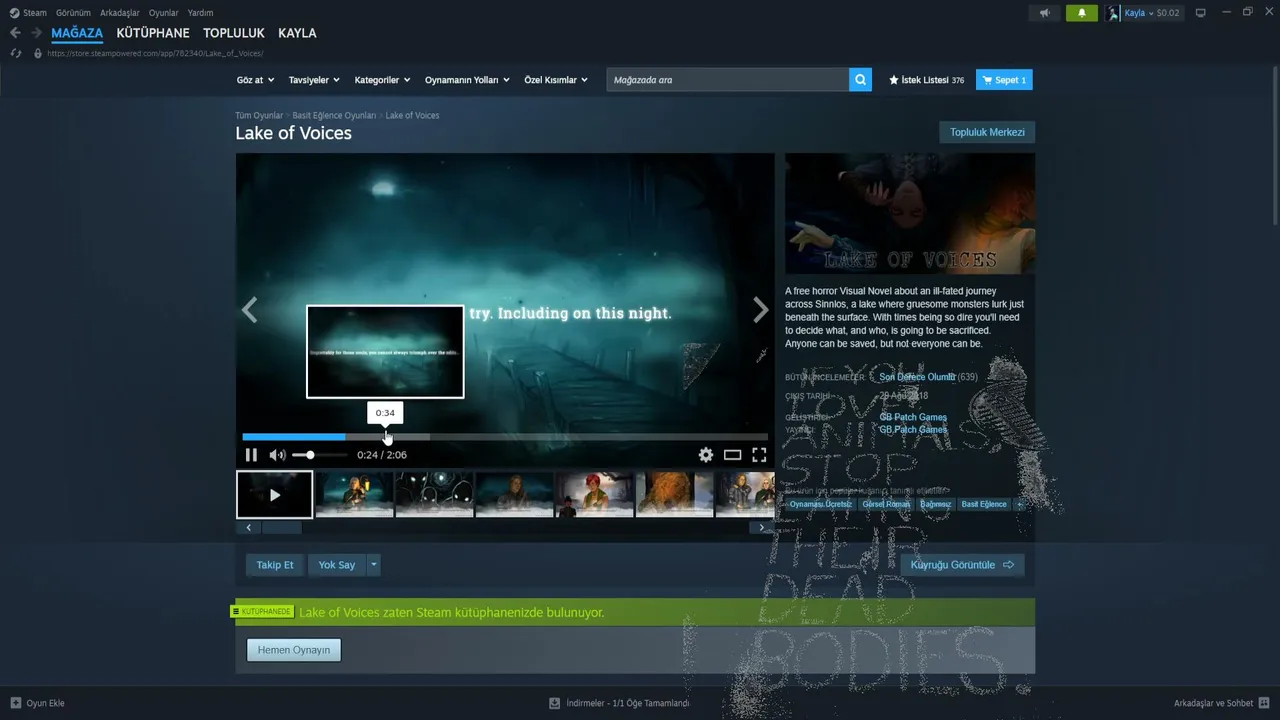Open the shopping cart Sepet button
This screenshot has height=720, width=1280.
coord(1004,80)
